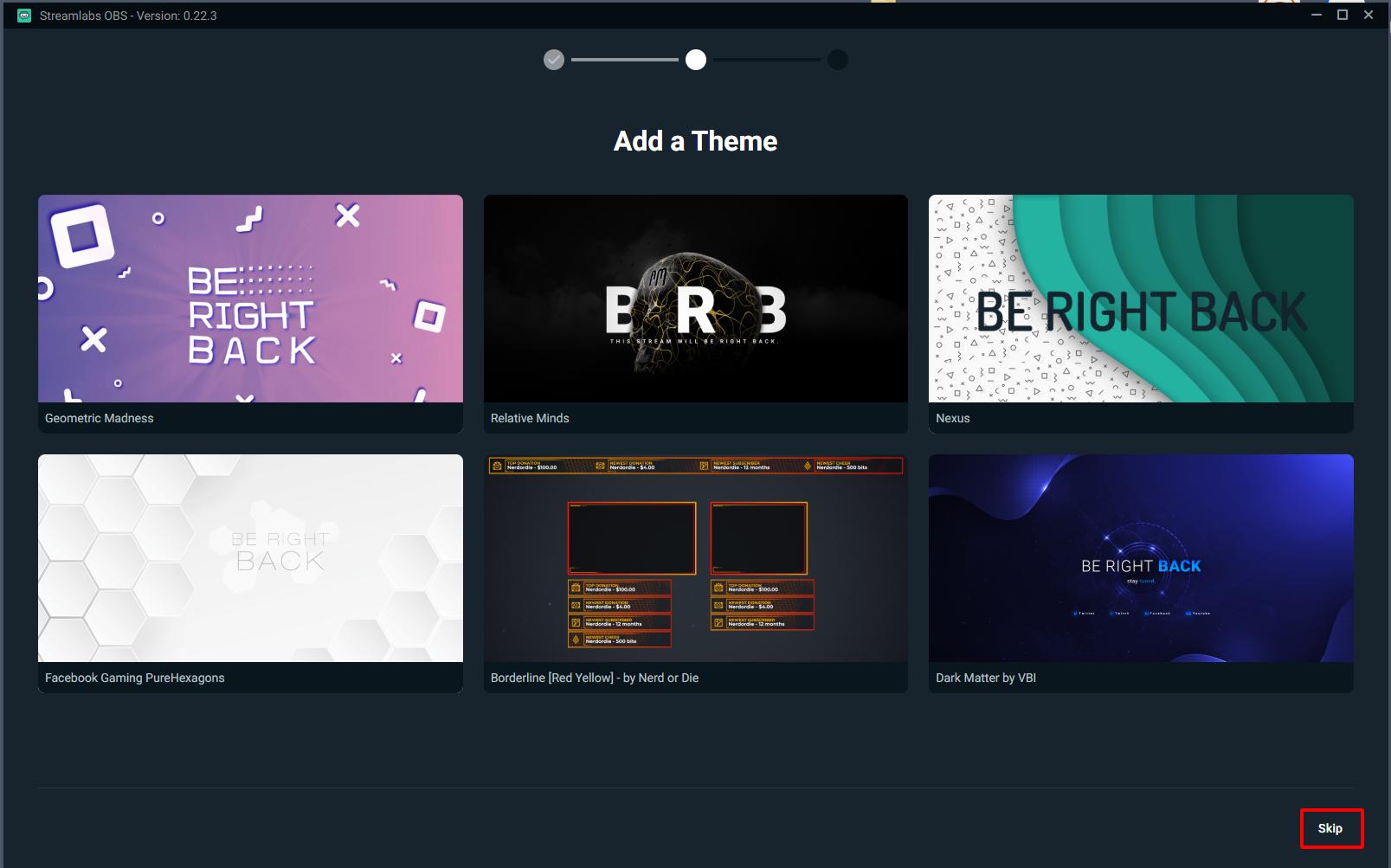Image resolution: width=1391 pixels, height=868 pixels.
Task: Click the current white step circle
Action: (696, 60)
